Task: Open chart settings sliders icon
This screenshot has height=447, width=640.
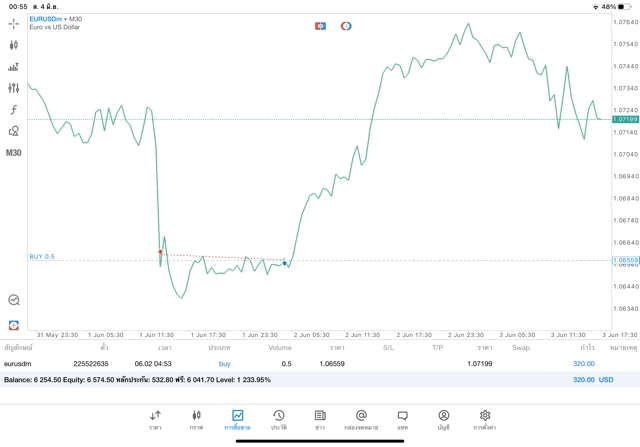Action: (x=14, y=88)
